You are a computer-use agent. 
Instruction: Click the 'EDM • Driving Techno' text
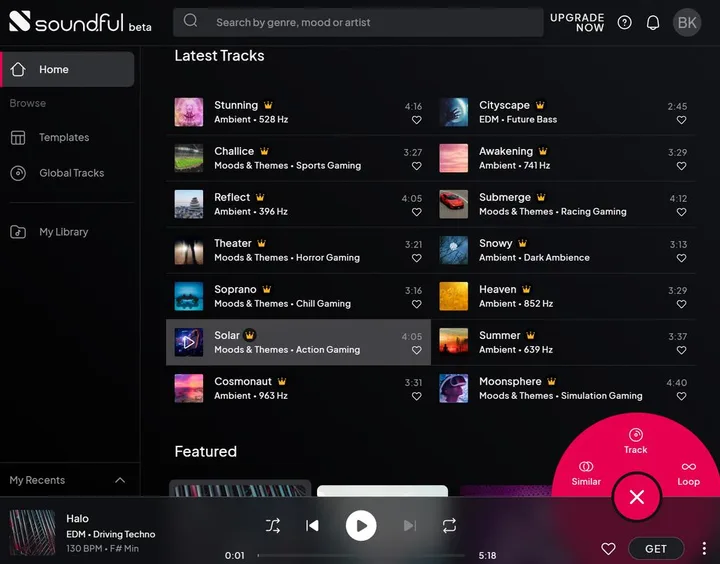(x=111, y=534)
